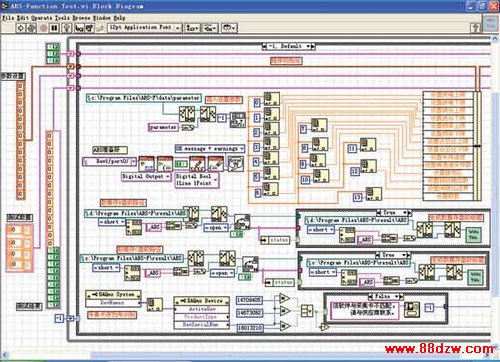Select the Program Files parameter path constant
500x362 pixels.
(144, 98)
